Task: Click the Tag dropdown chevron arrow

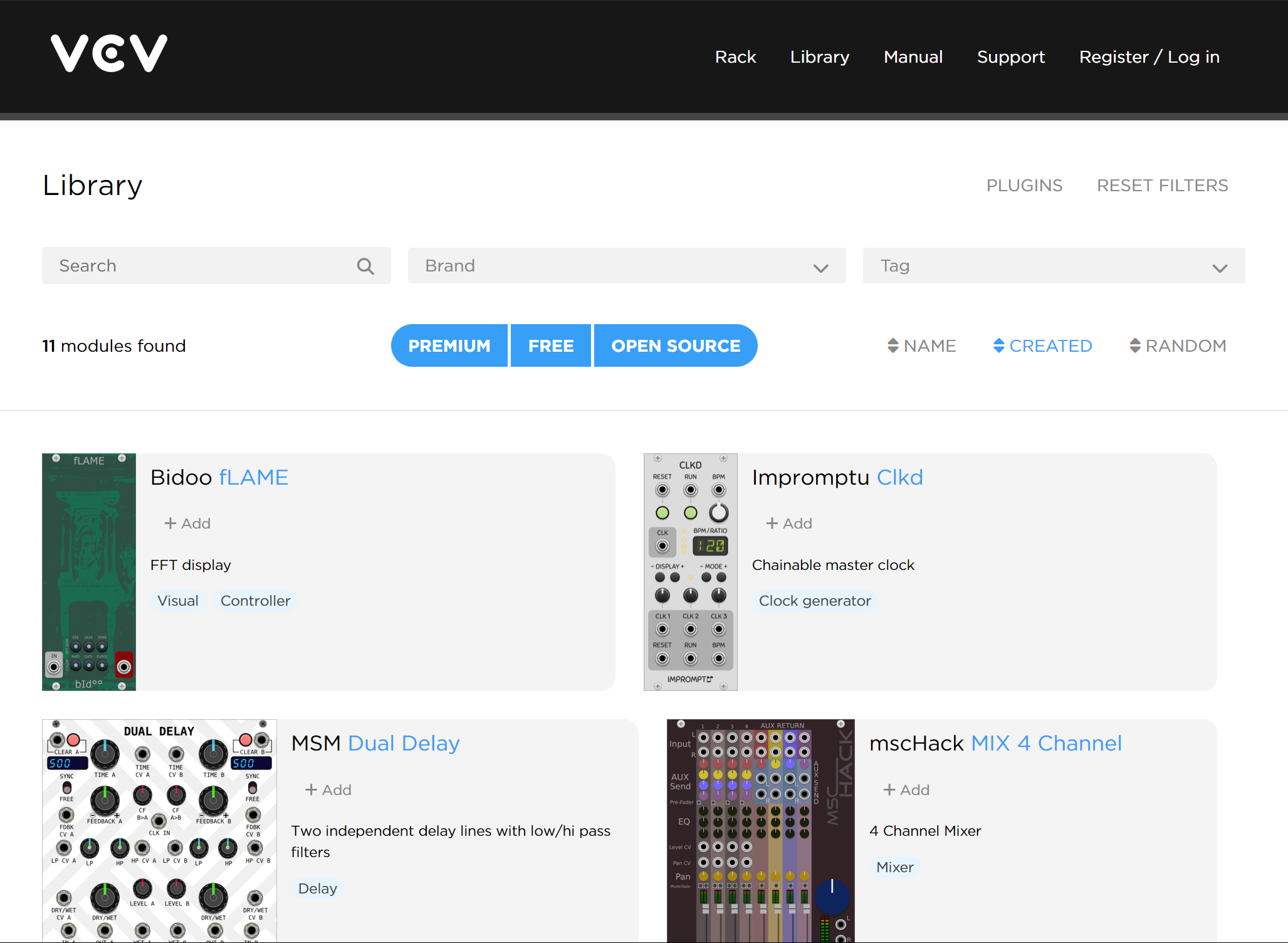Action: tap(1220, 268)
